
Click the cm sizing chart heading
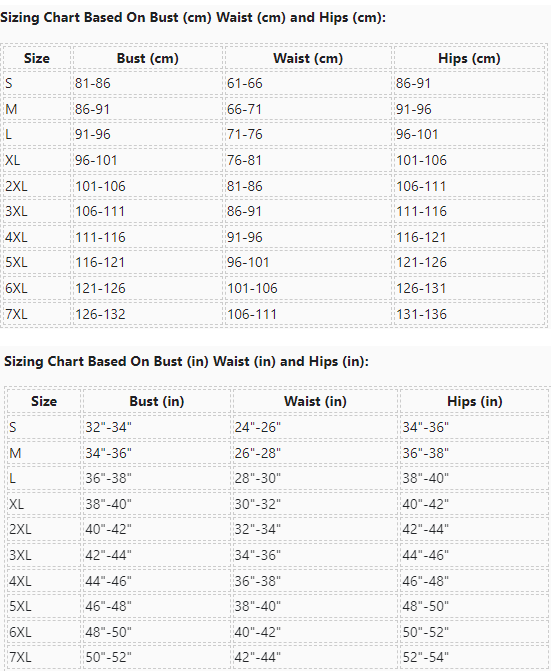[x=193, y=18]
